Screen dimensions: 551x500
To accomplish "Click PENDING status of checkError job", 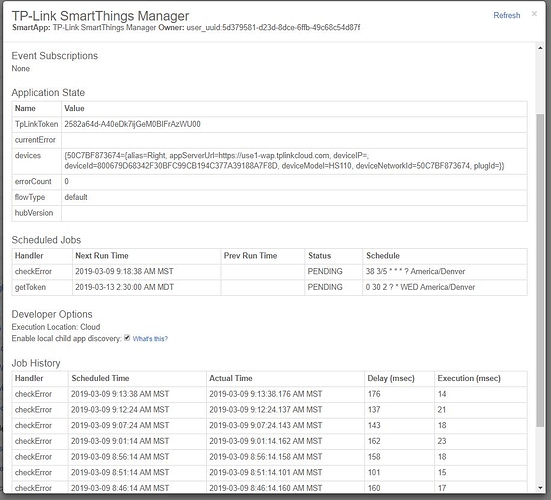I will point(325,272).
